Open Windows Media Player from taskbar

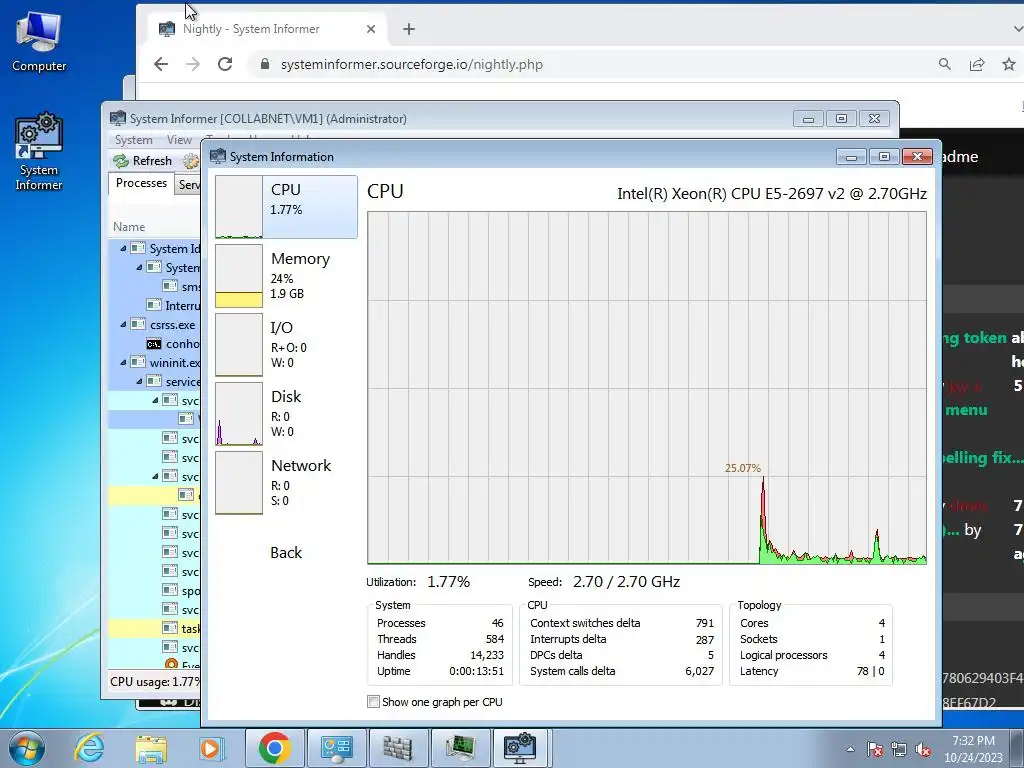click(211, 748)
